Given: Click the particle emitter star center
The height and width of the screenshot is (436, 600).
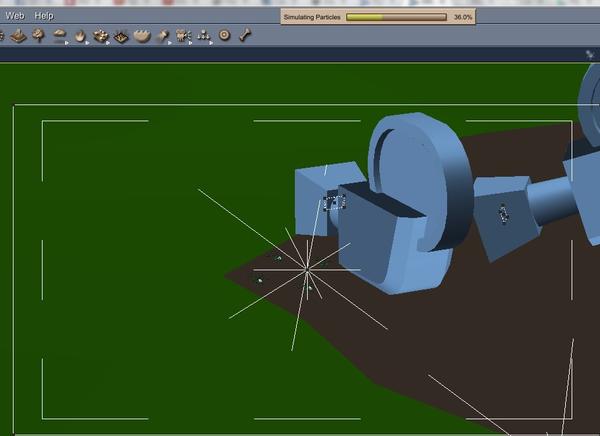Looking at the screenshot, I should (307, 270).
